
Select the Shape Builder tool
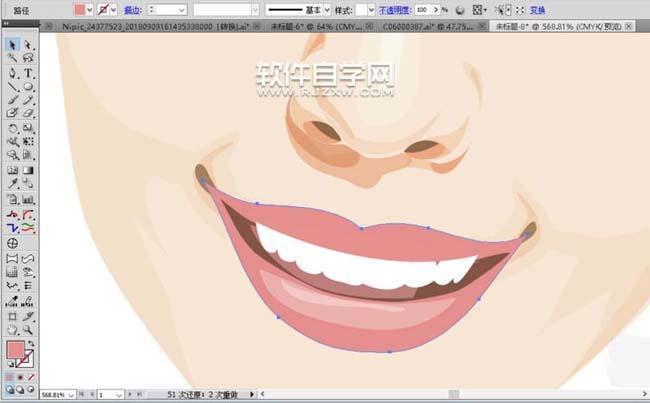[x=12, y=155]
